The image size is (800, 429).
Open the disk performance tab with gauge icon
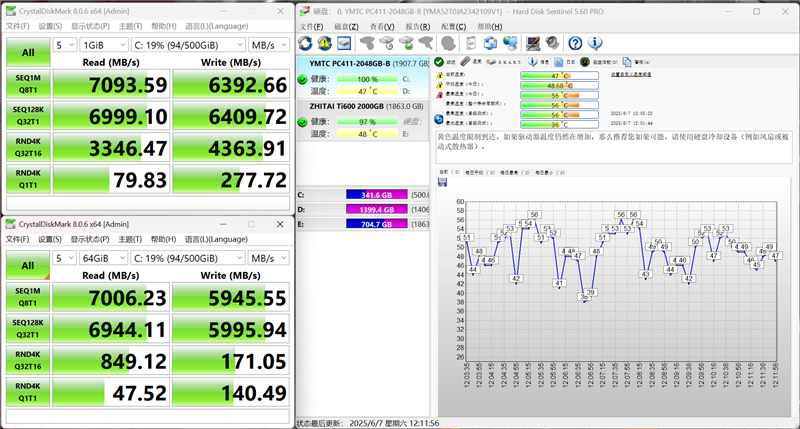click(599, 62)
